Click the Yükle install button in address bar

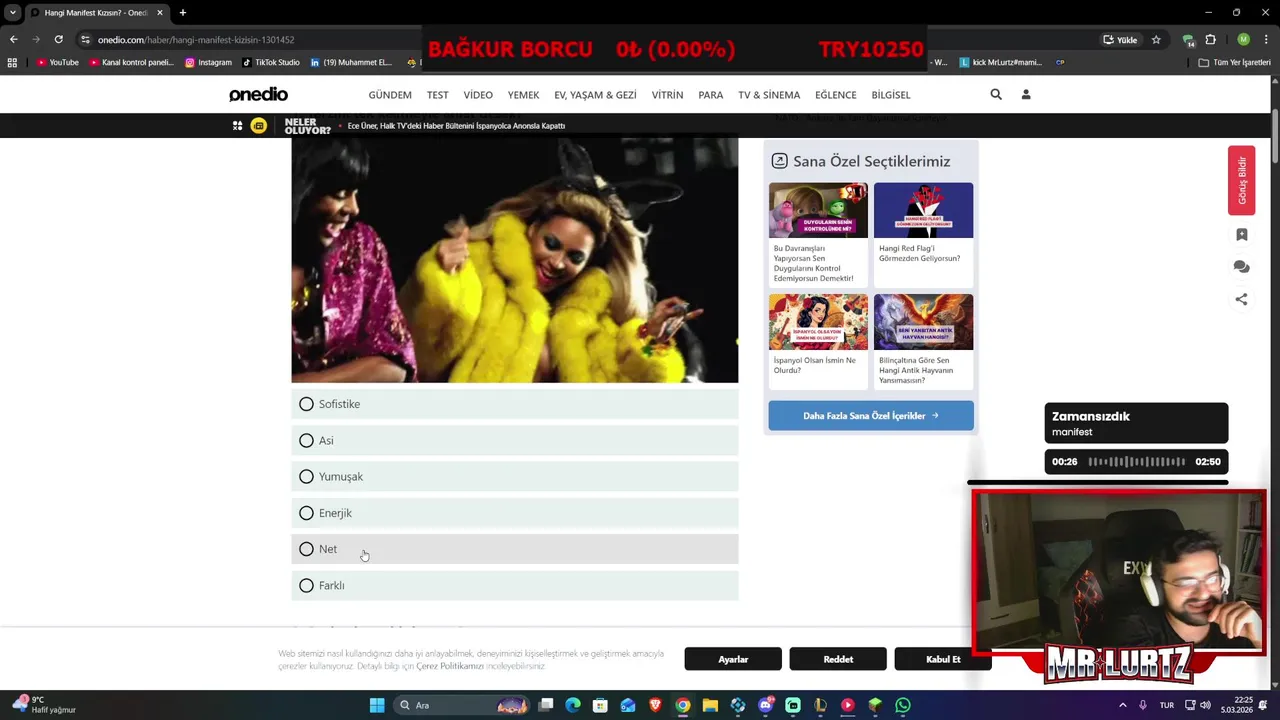[1120, 39]
